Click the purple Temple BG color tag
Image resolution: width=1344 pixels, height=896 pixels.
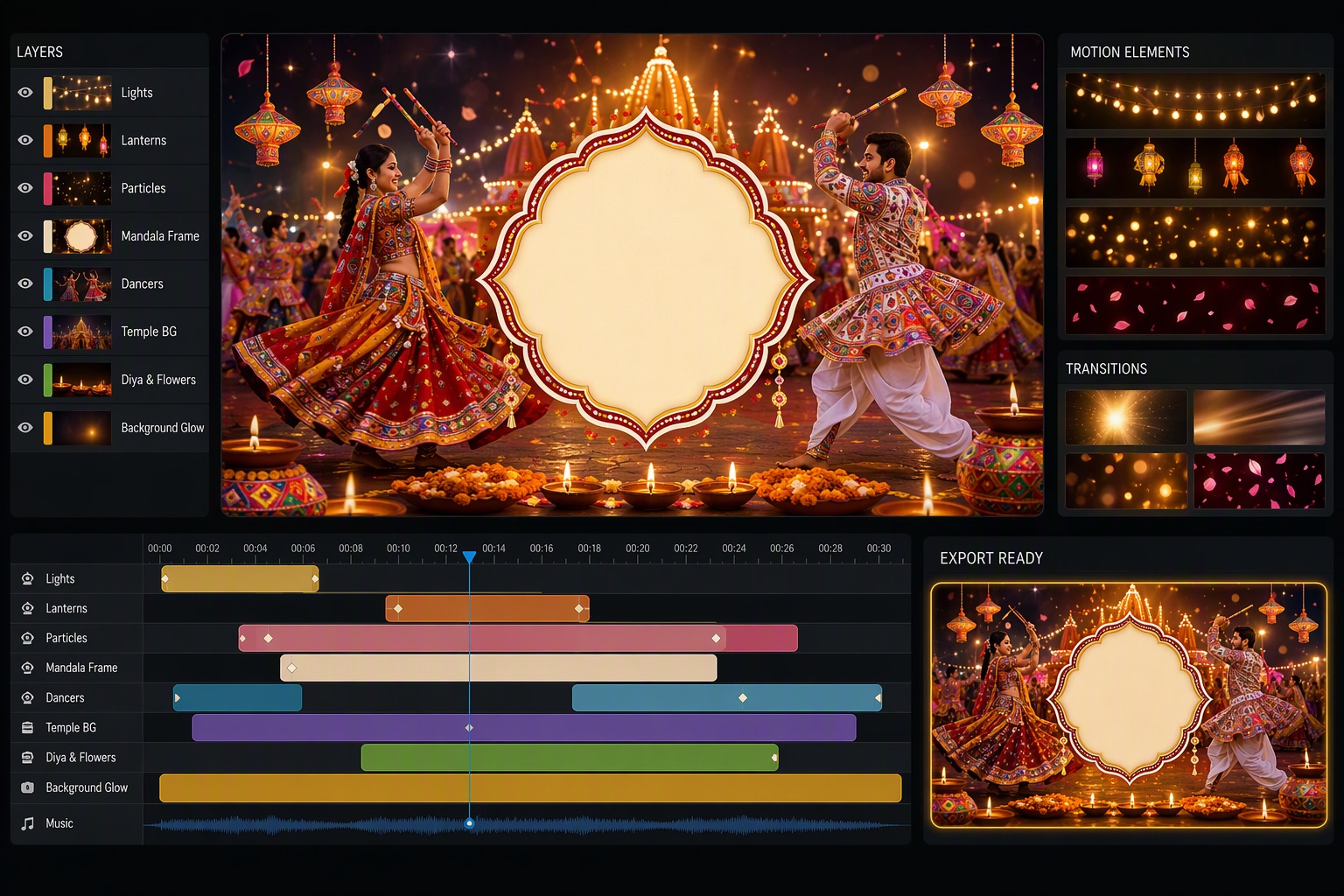pos(48,332)
